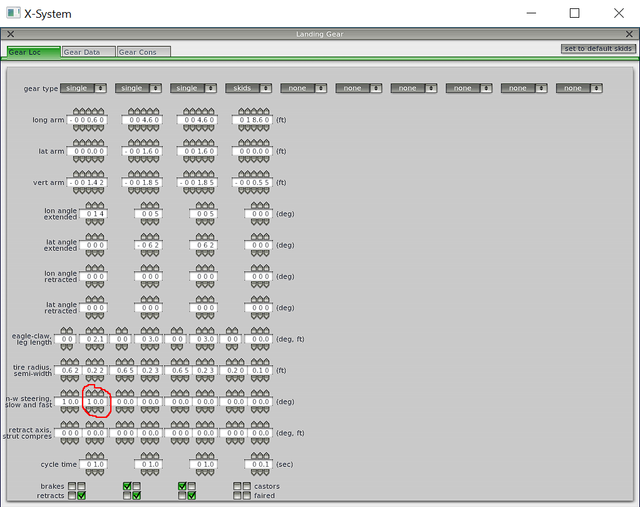Open the seventh gear type dropdown showing none

pyautogui.click(x=414, y=88)
